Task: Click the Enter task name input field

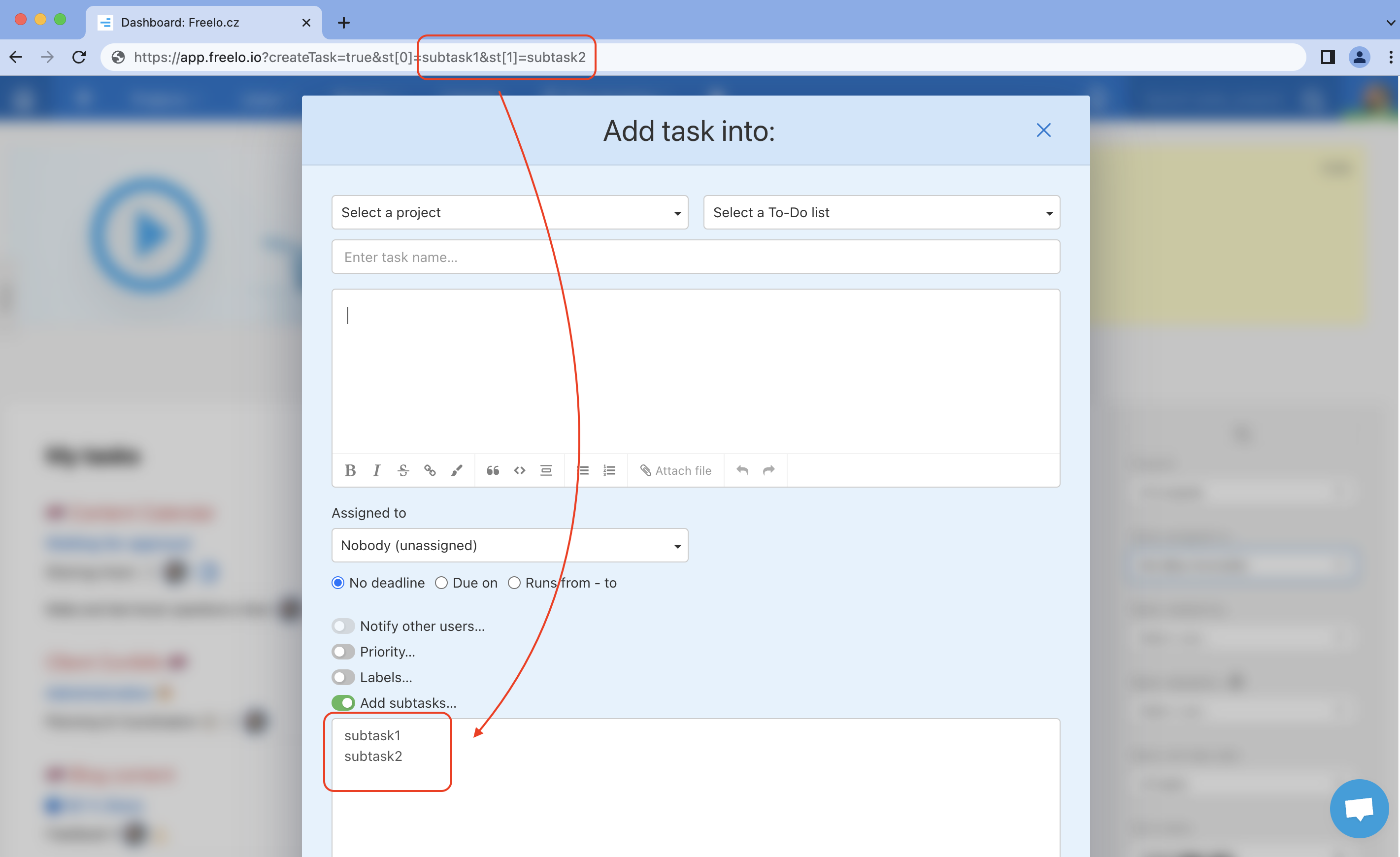Action: click(x=696, y=257)
